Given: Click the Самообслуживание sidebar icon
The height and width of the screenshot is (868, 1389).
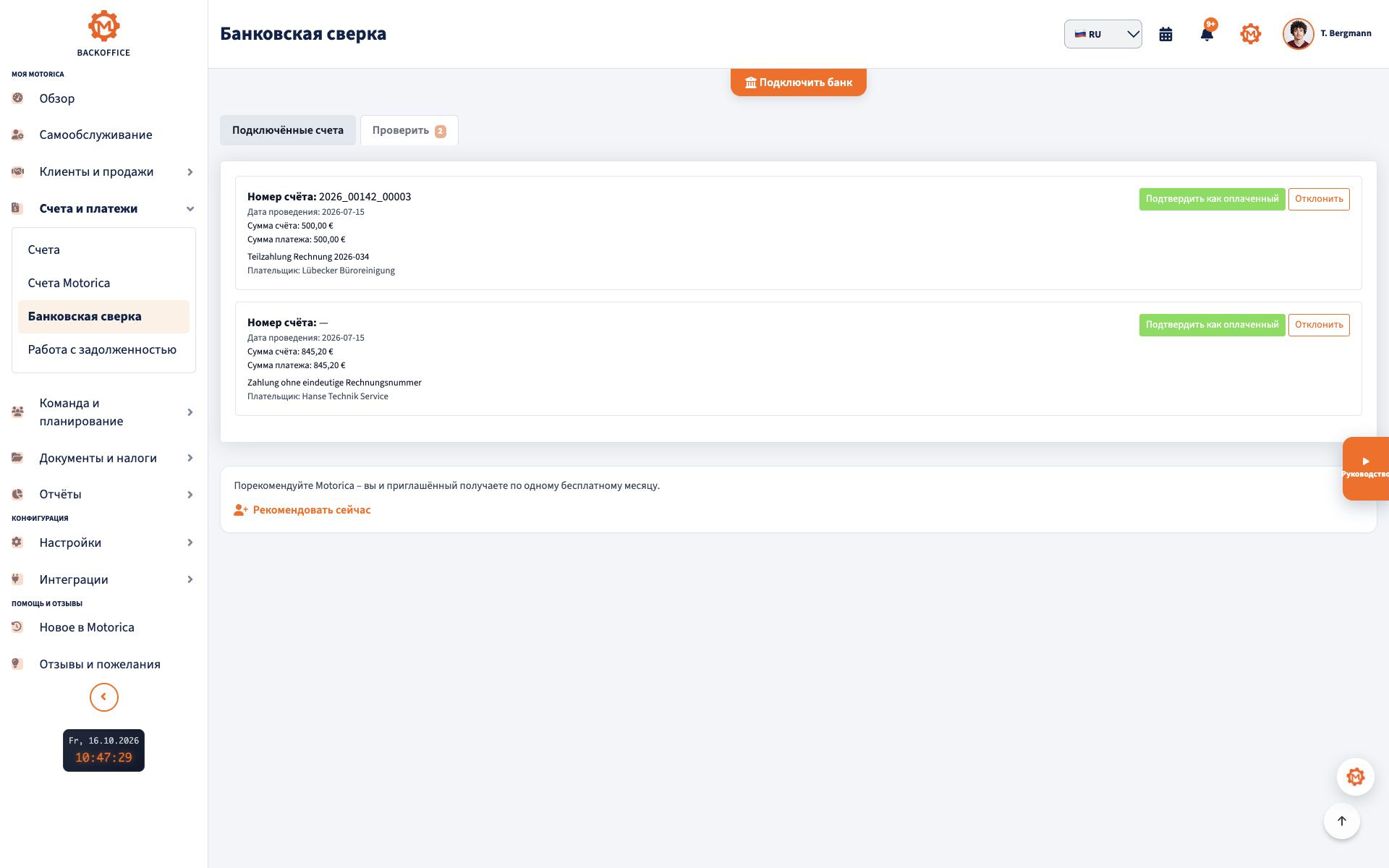Looking at the screenshot, I should [18, 135].
